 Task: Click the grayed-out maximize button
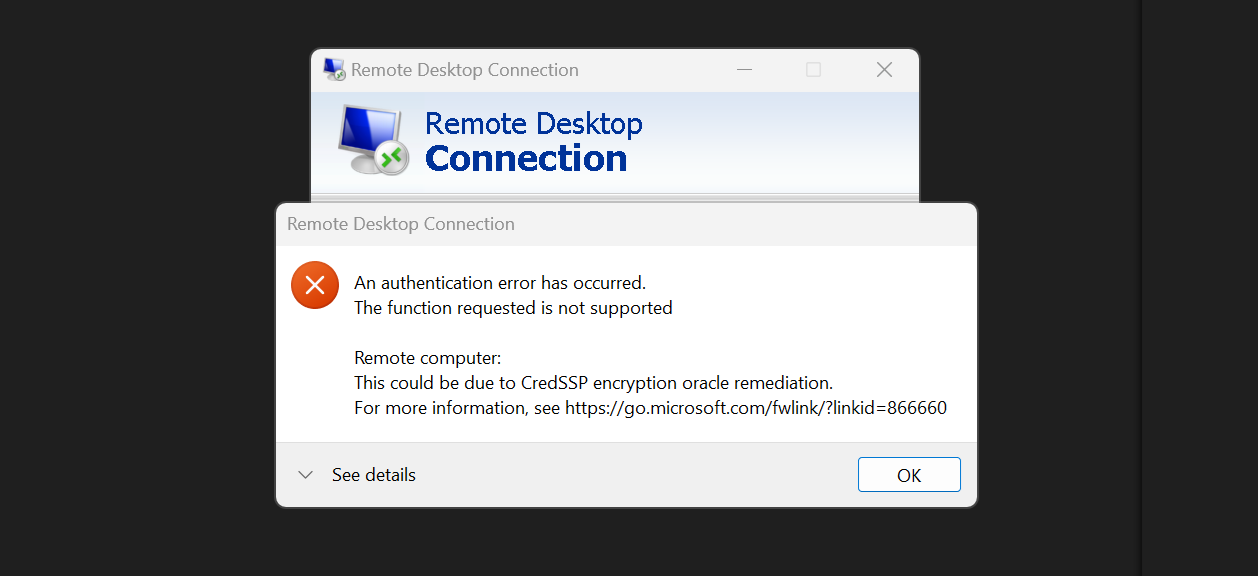(x=812, y=69)
